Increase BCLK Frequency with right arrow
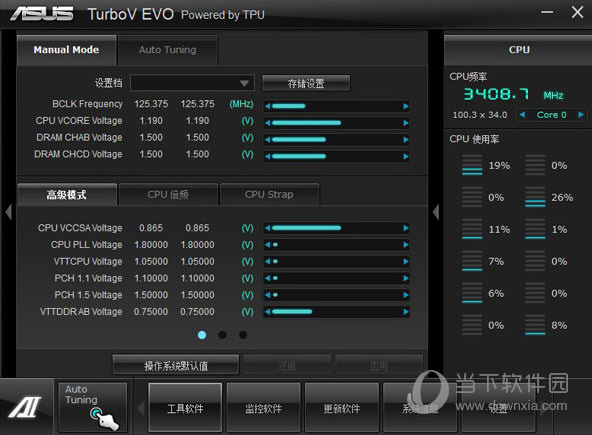 point(406,106)
